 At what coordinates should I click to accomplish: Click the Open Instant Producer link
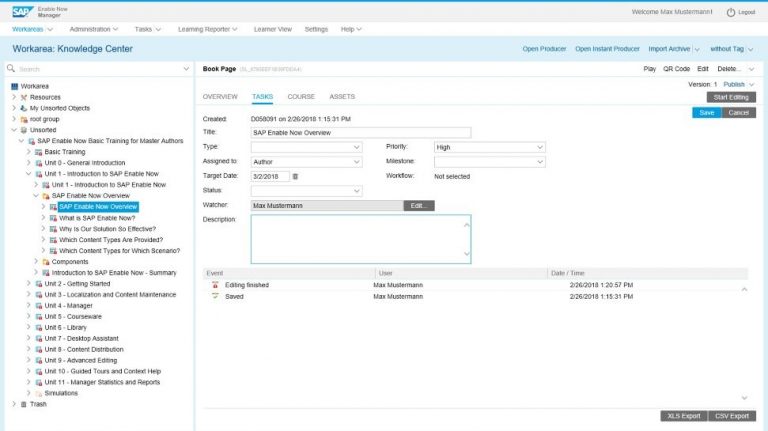click(x=607, y=49)
